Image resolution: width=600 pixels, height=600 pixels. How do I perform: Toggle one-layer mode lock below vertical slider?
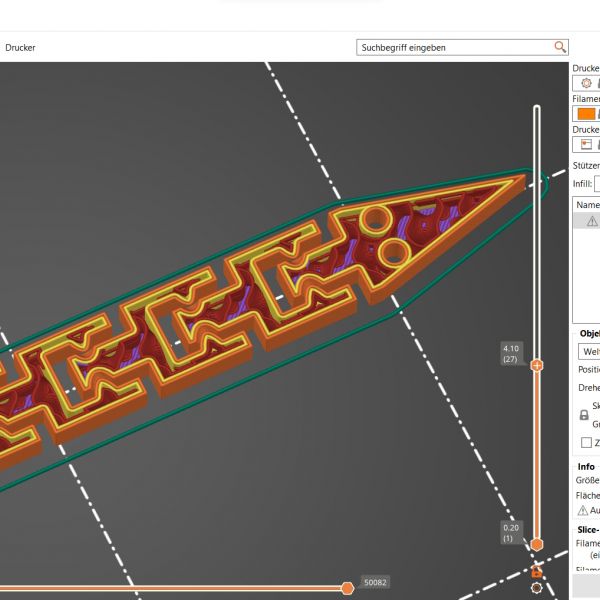(536, 572)
